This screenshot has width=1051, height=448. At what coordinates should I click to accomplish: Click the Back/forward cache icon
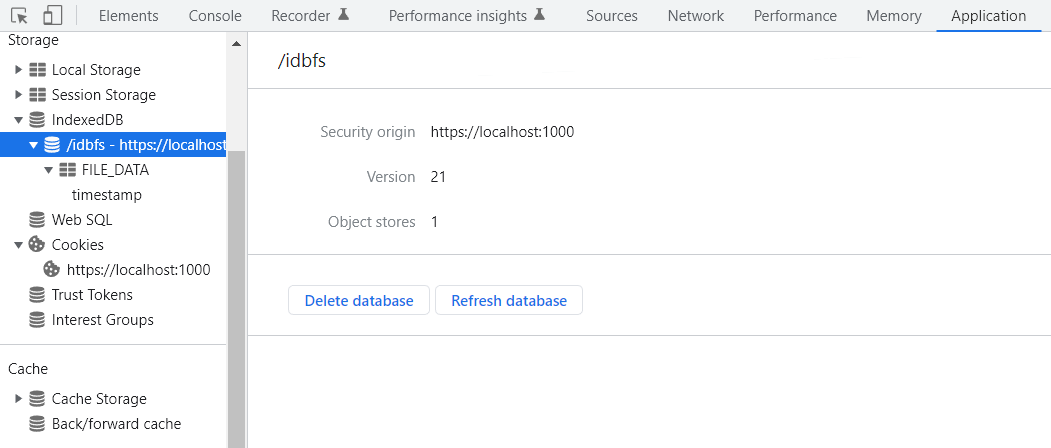coord(37,424)
